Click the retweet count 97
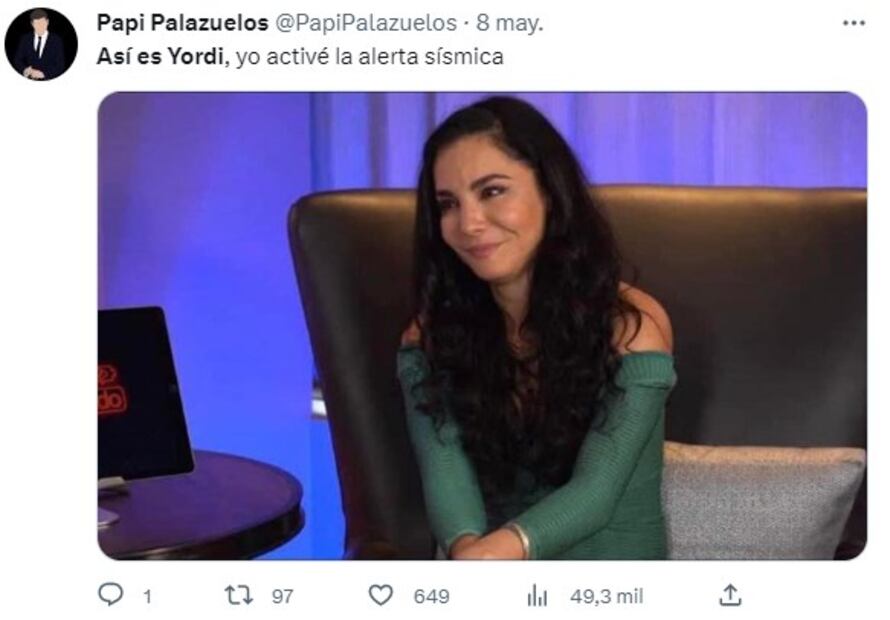The width and height of the screenshot is (890, 620). [283, 596]
